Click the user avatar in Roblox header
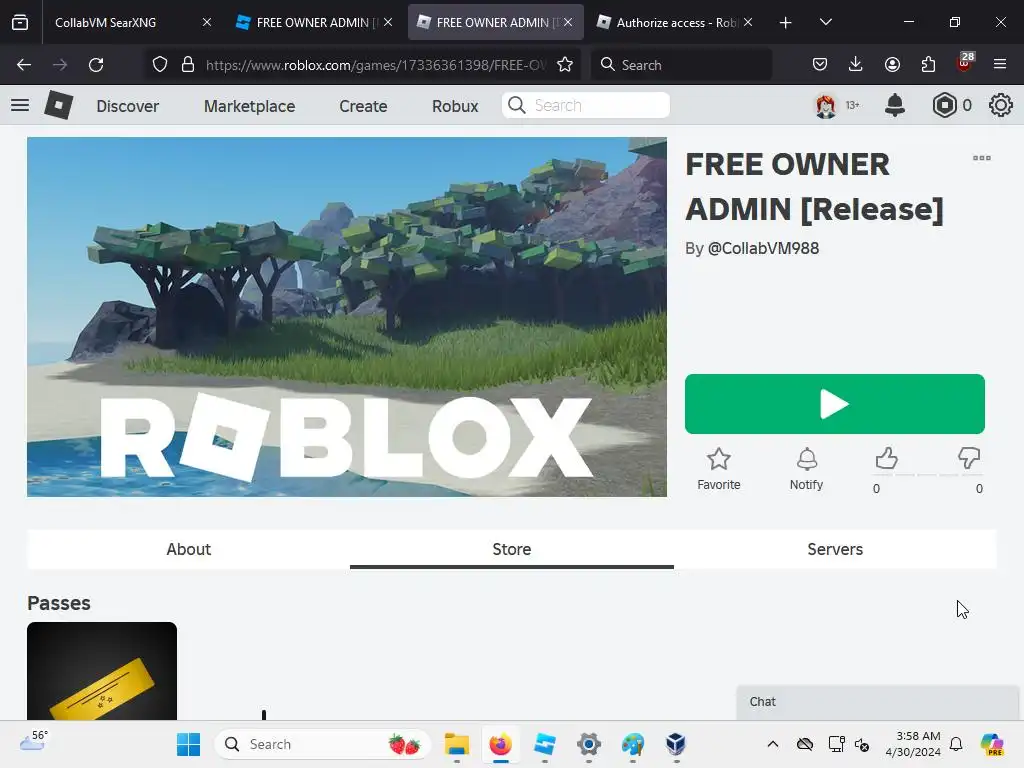The width and height of the screenshot is (1024, 768). point(825,105)
